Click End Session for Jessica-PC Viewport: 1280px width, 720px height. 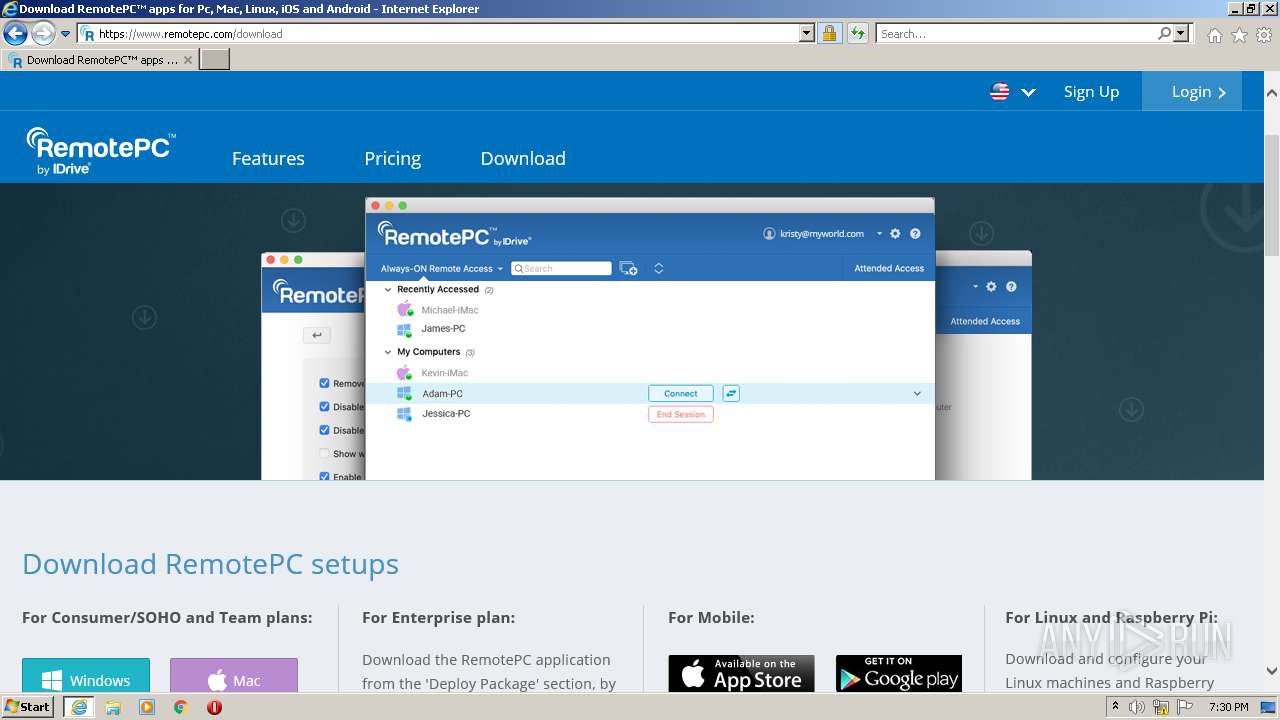coord(681,414)
